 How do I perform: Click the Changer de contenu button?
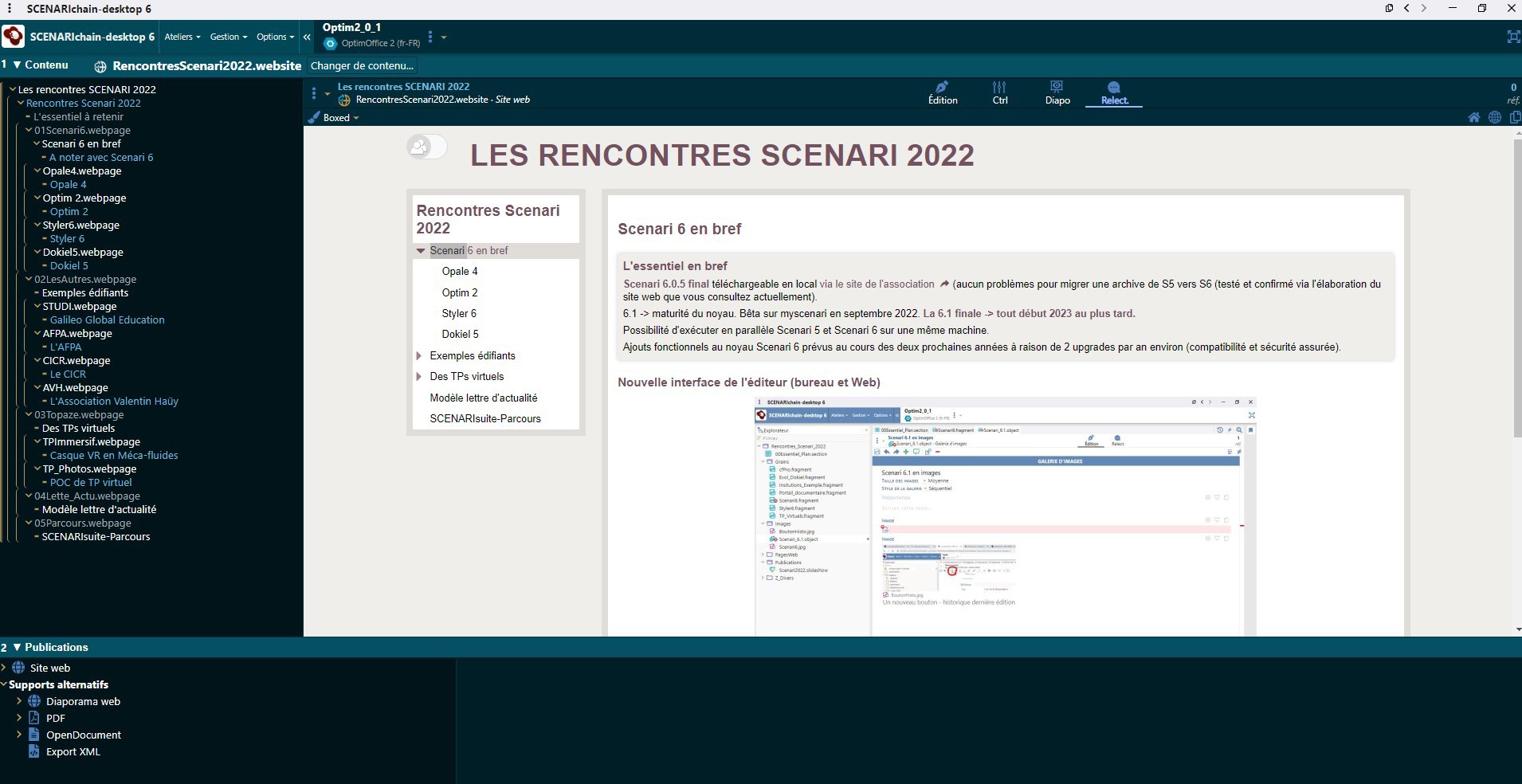point(362,66)
